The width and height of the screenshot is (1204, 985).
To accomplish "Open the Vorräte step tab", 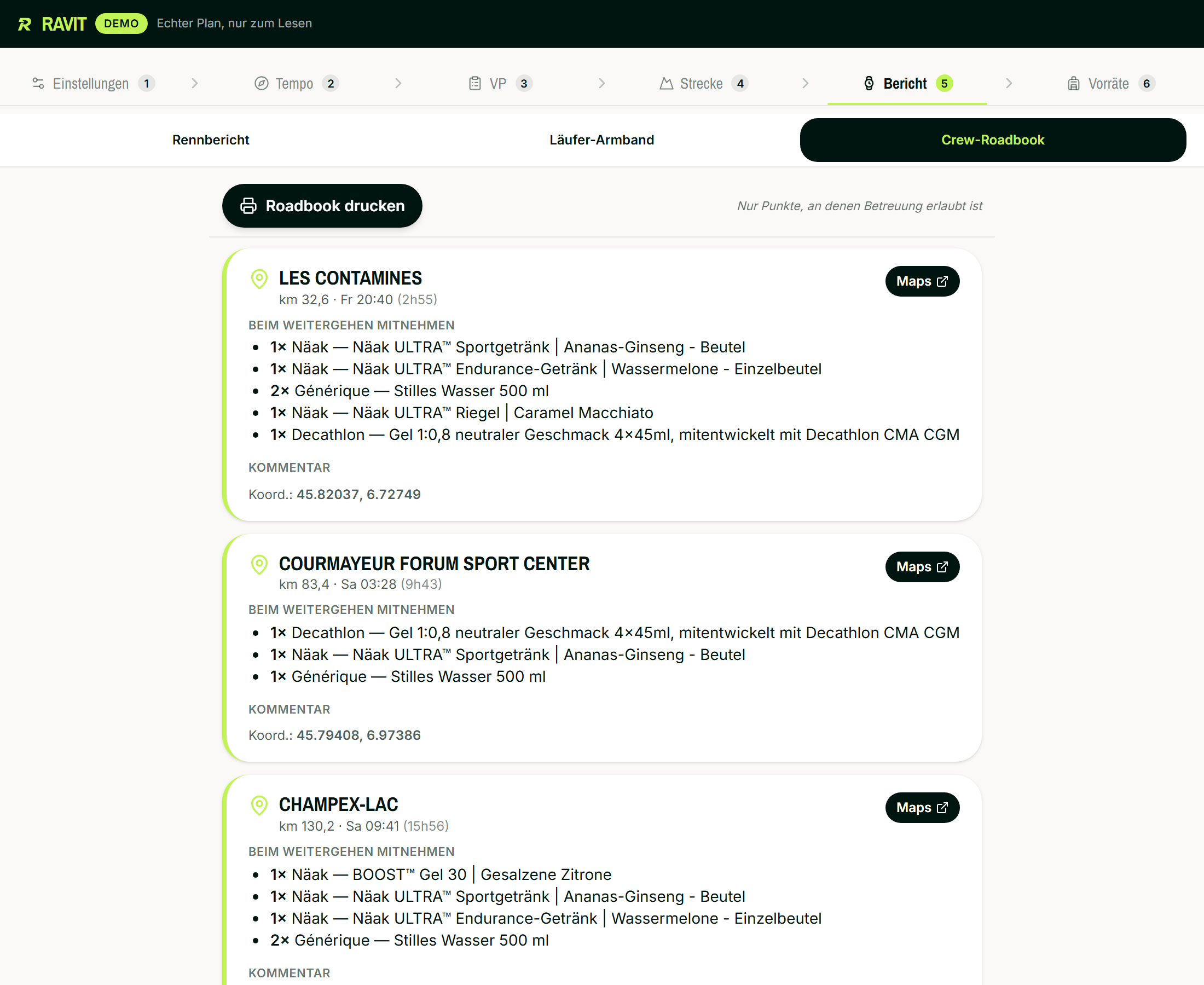I will click(1111, 83).
